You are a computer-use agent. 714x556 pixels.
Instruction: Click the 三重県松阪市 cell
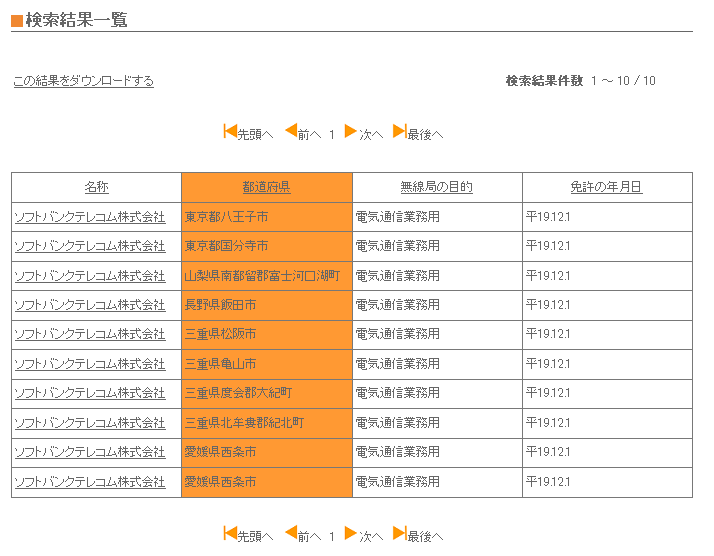tap(267, 335)
